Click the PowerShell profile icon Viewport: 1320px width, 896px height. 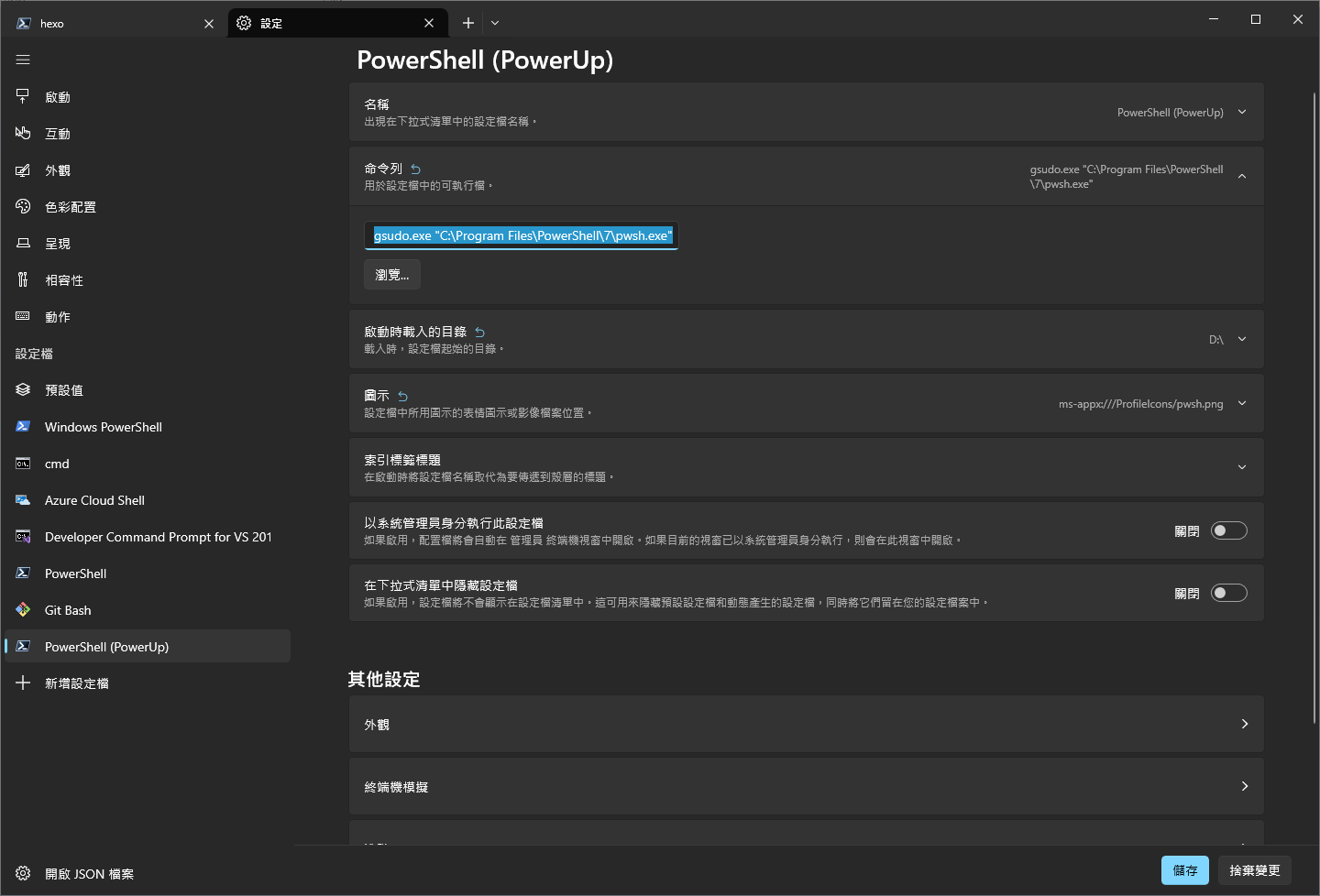tap(23, 573)
